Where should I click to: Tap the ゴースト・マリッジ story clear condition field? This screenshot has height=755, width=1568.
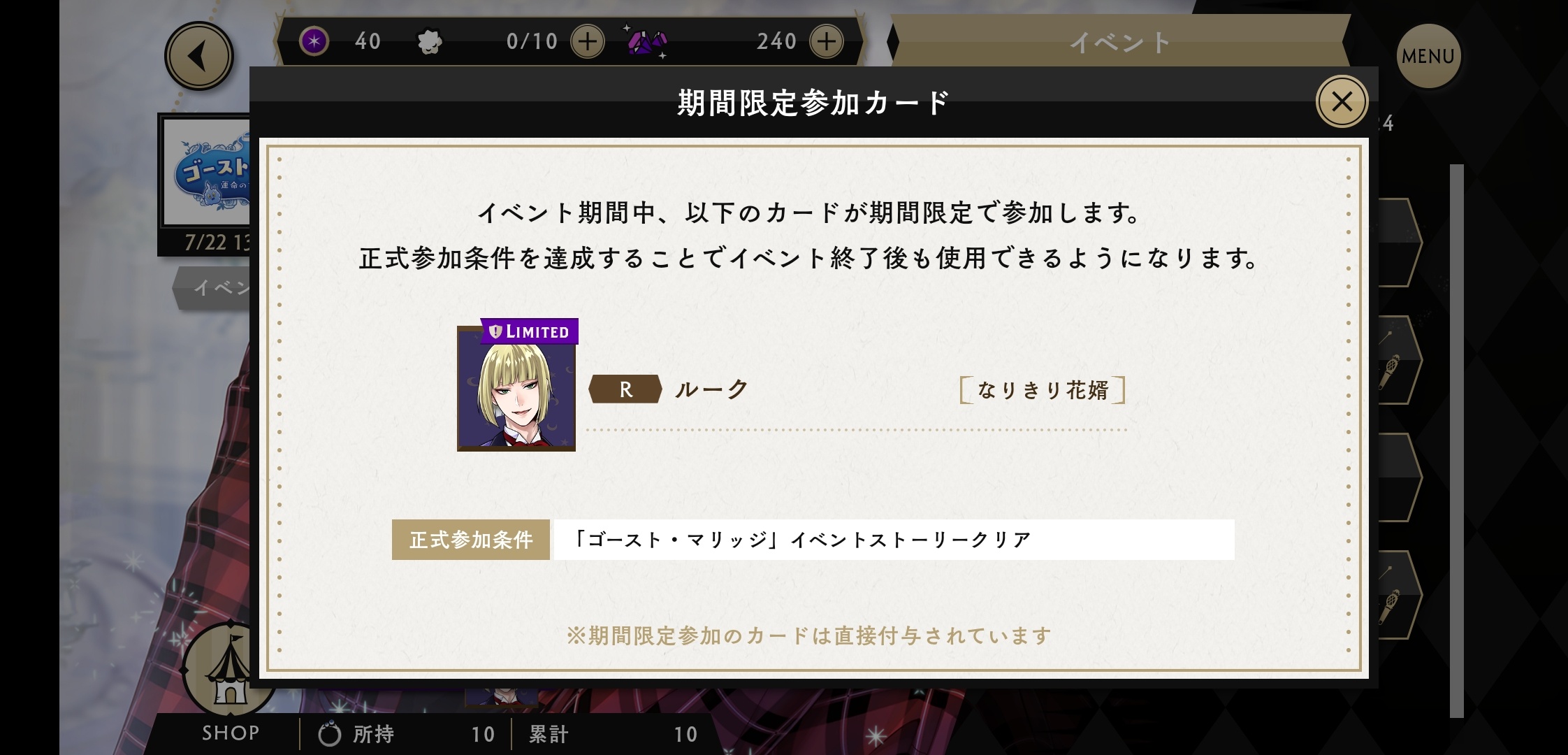click(x=894, y=540)
